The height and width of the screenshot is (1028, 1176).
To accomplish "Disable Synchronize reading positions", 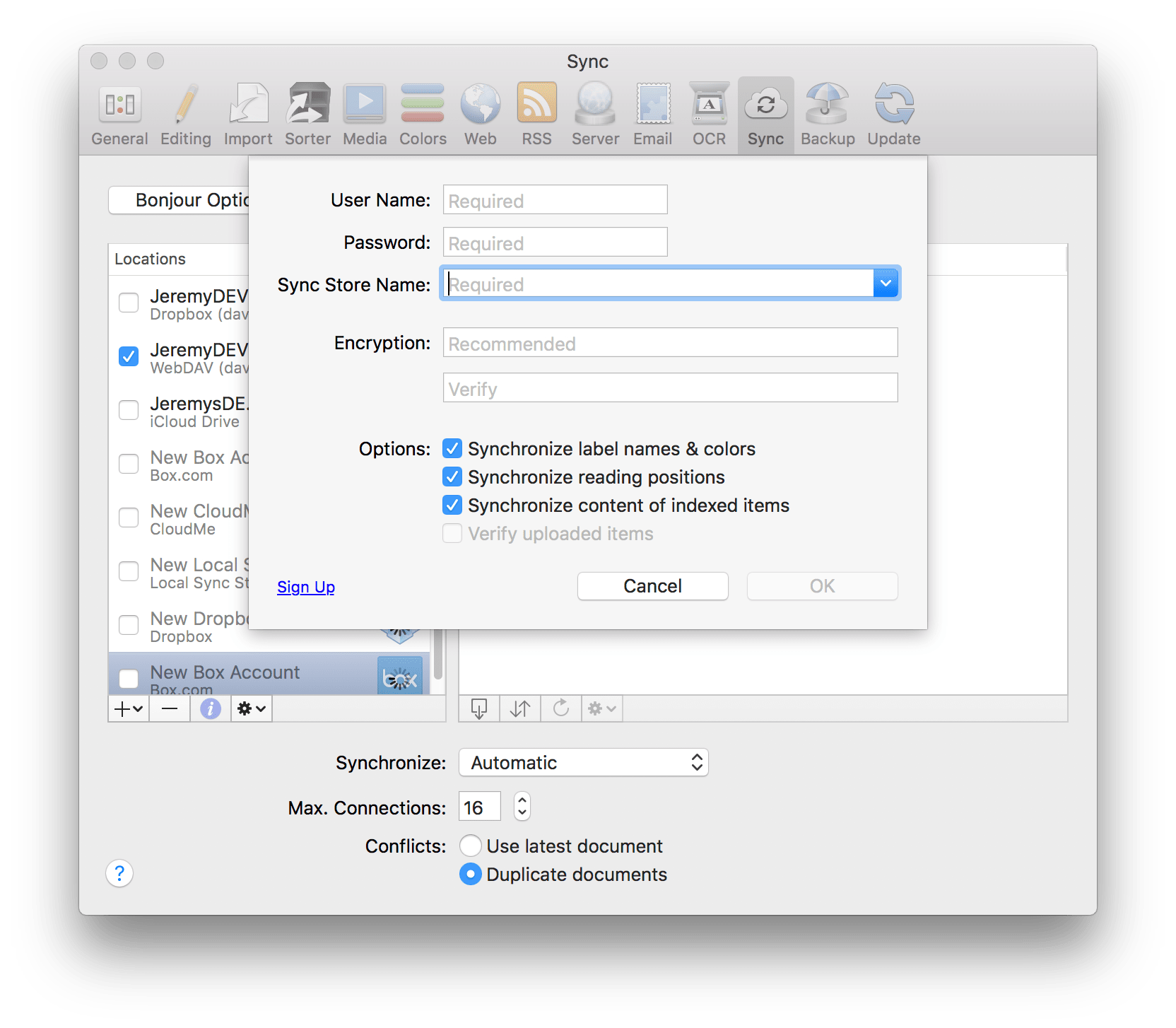I will [452, 477].
